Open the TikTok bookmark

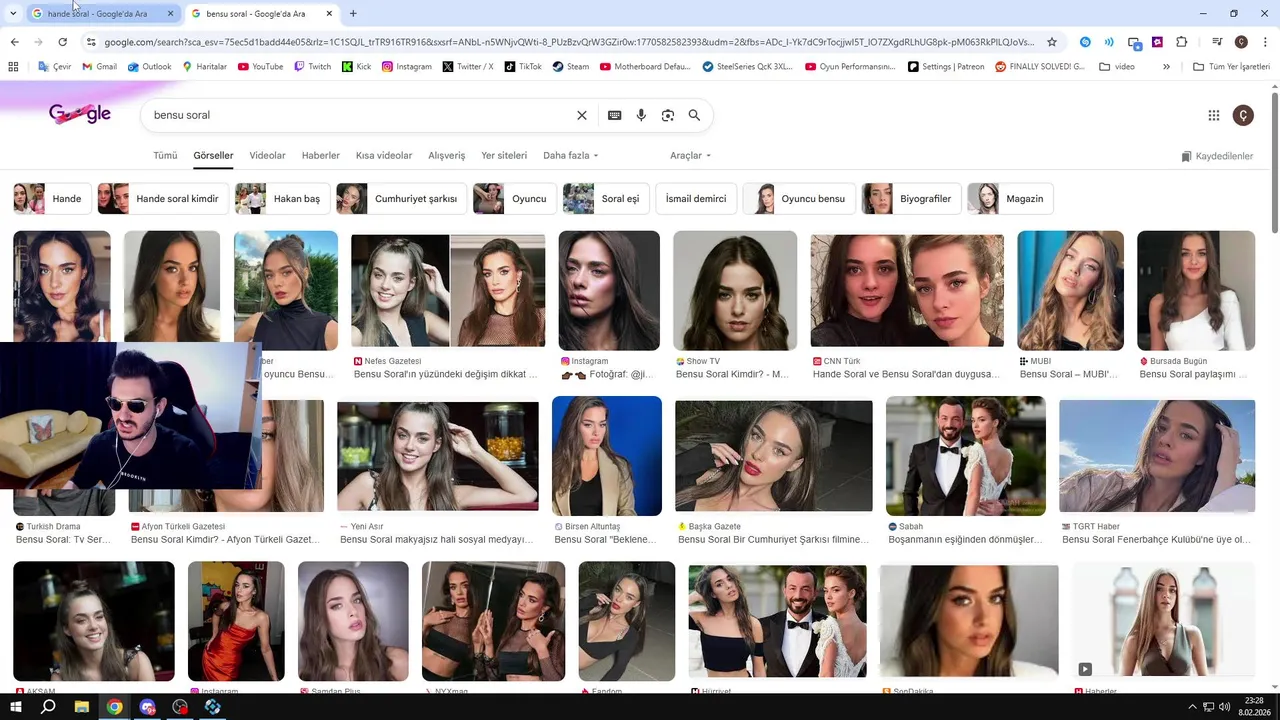tap(523, 67)
